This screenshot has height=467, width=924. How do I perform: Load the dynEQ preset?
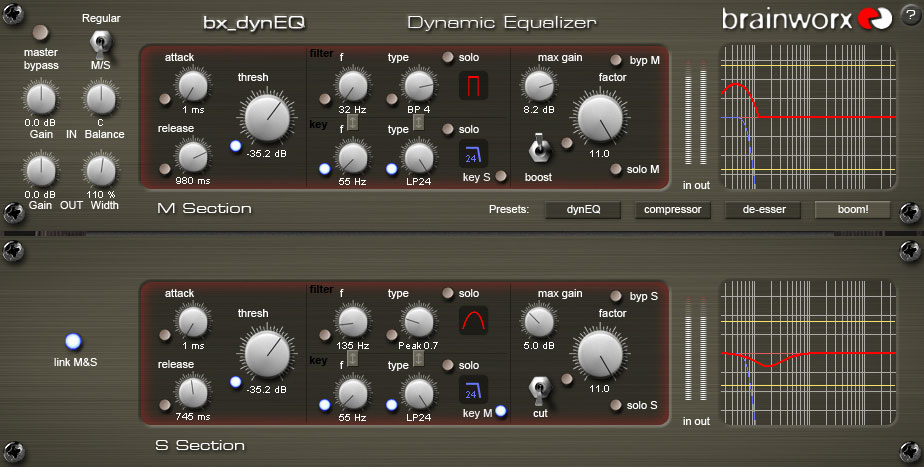point(583,209)
